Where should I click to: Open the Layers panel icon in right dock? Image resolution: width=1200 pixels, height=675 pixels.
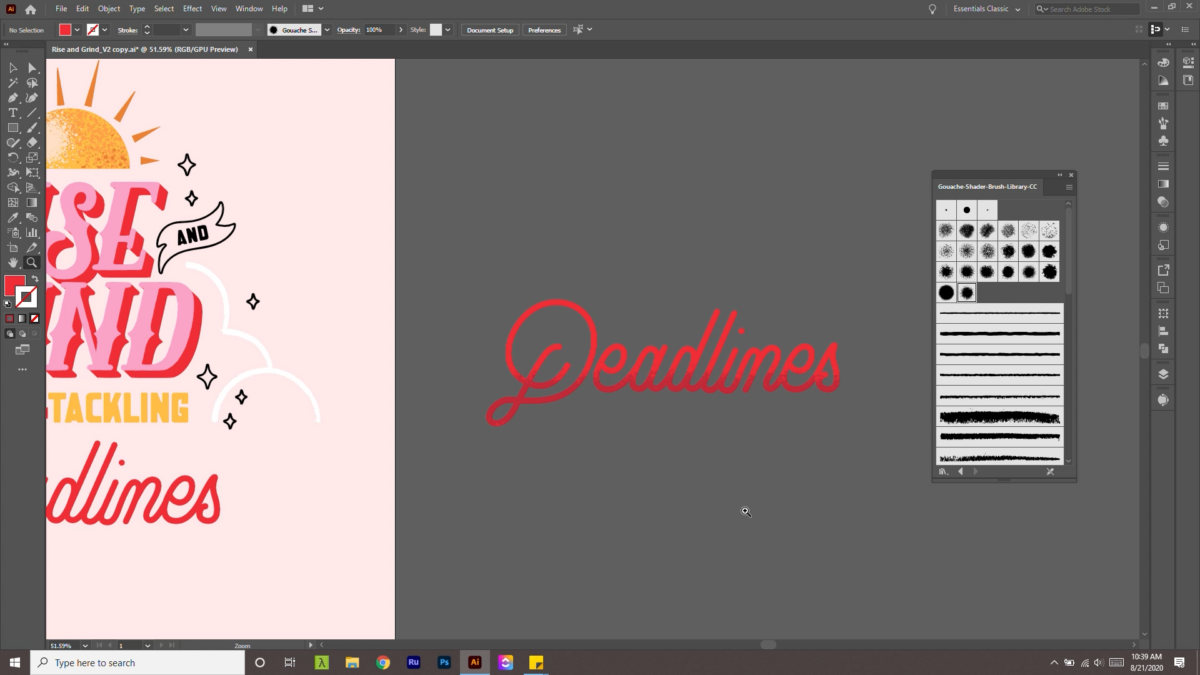[1164, 374]
